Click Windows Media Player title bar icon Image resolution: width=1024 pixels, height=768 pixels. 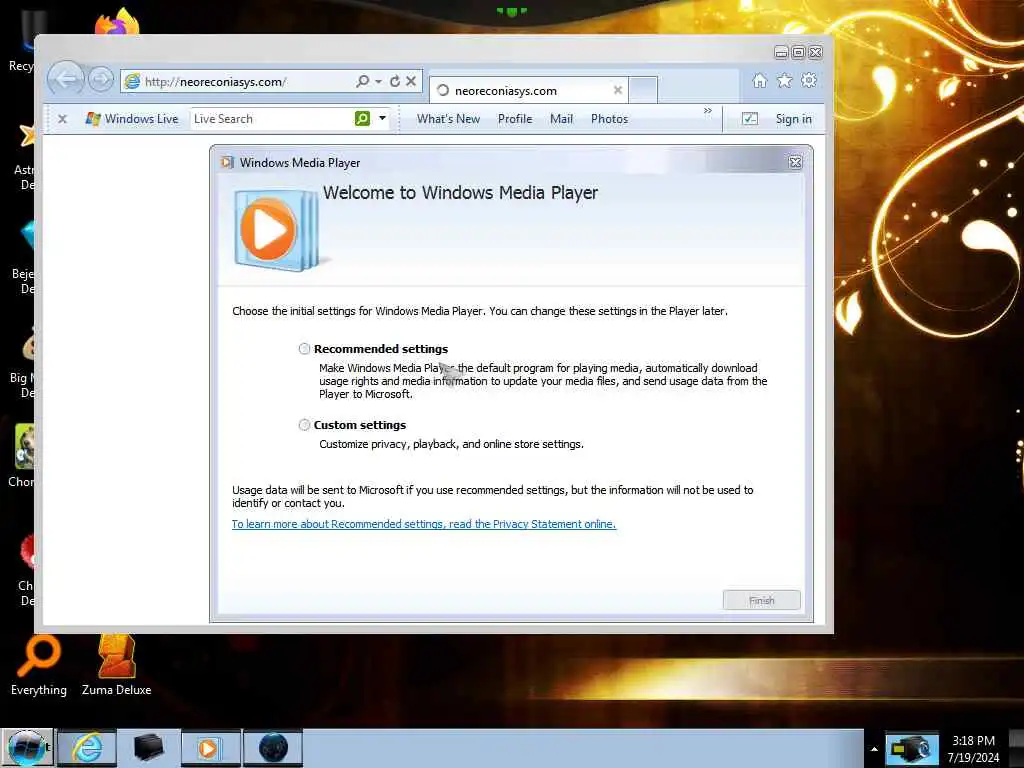coord(227,162)
